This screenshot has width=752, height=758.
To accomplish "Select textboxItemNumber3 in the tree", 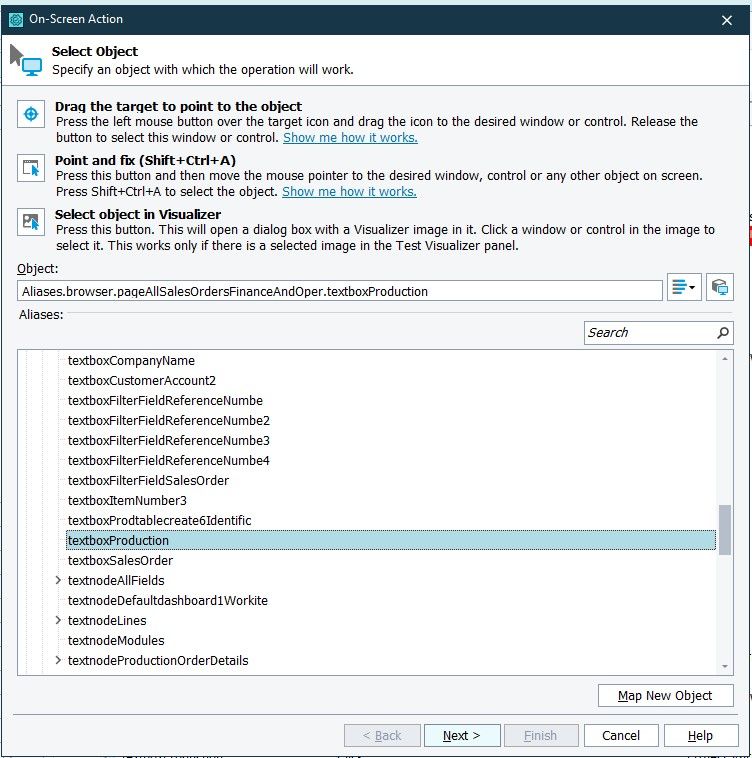I will [127, 500].
